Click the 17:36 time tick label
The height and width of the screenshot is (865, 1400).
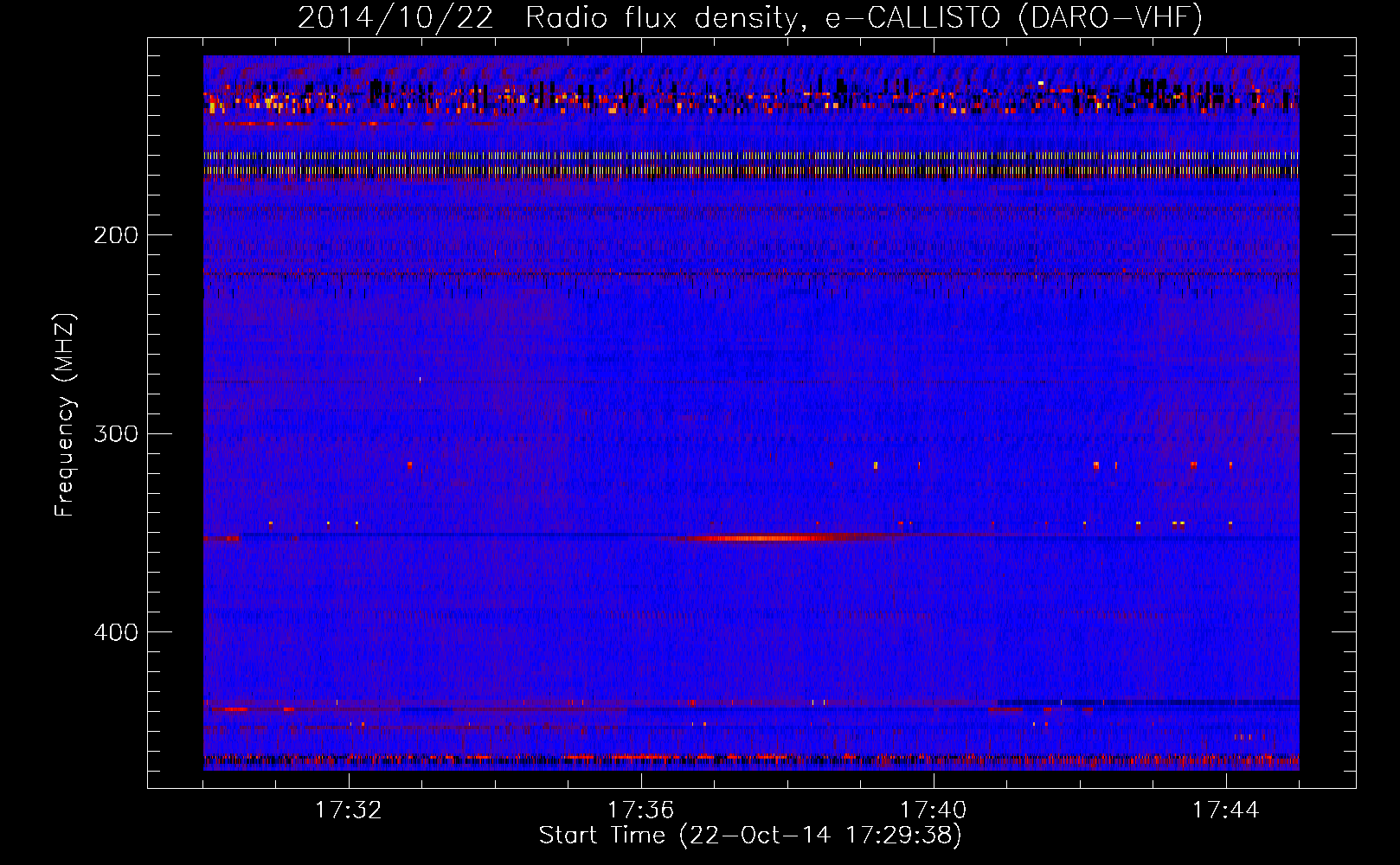(641, 811)
